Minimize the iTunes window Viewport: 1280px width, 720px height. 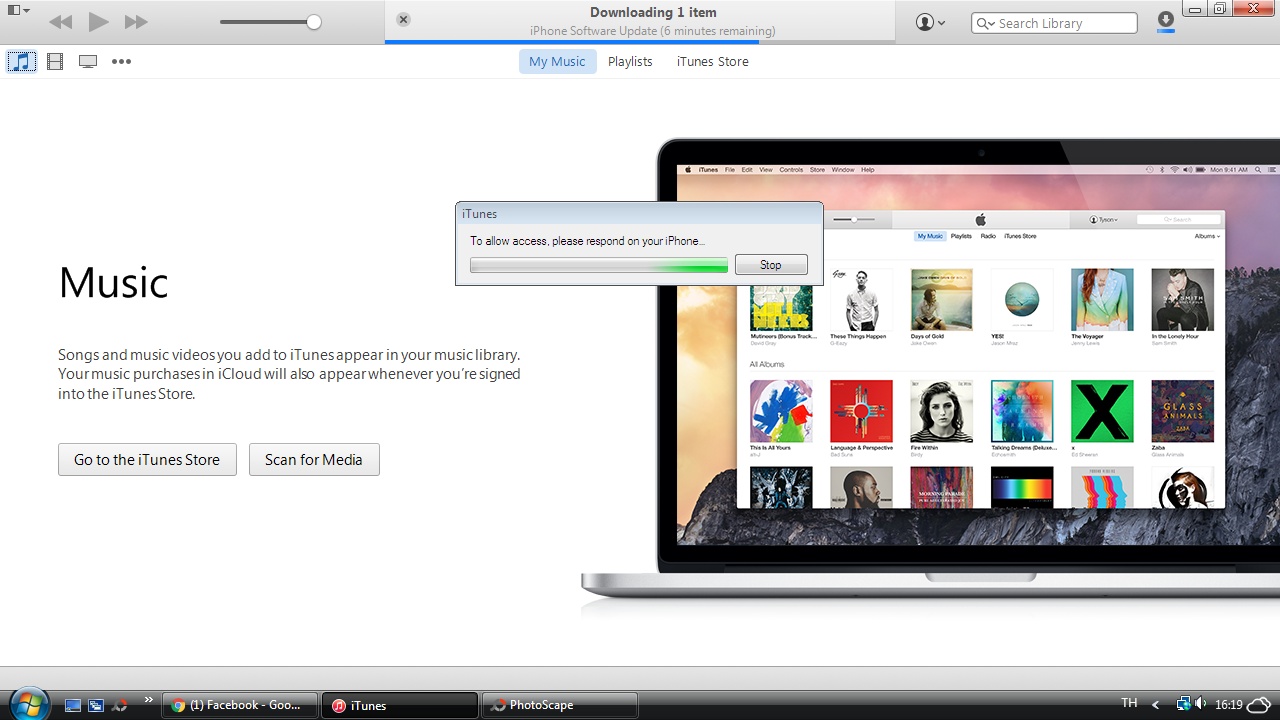(x=1194, y=9)
